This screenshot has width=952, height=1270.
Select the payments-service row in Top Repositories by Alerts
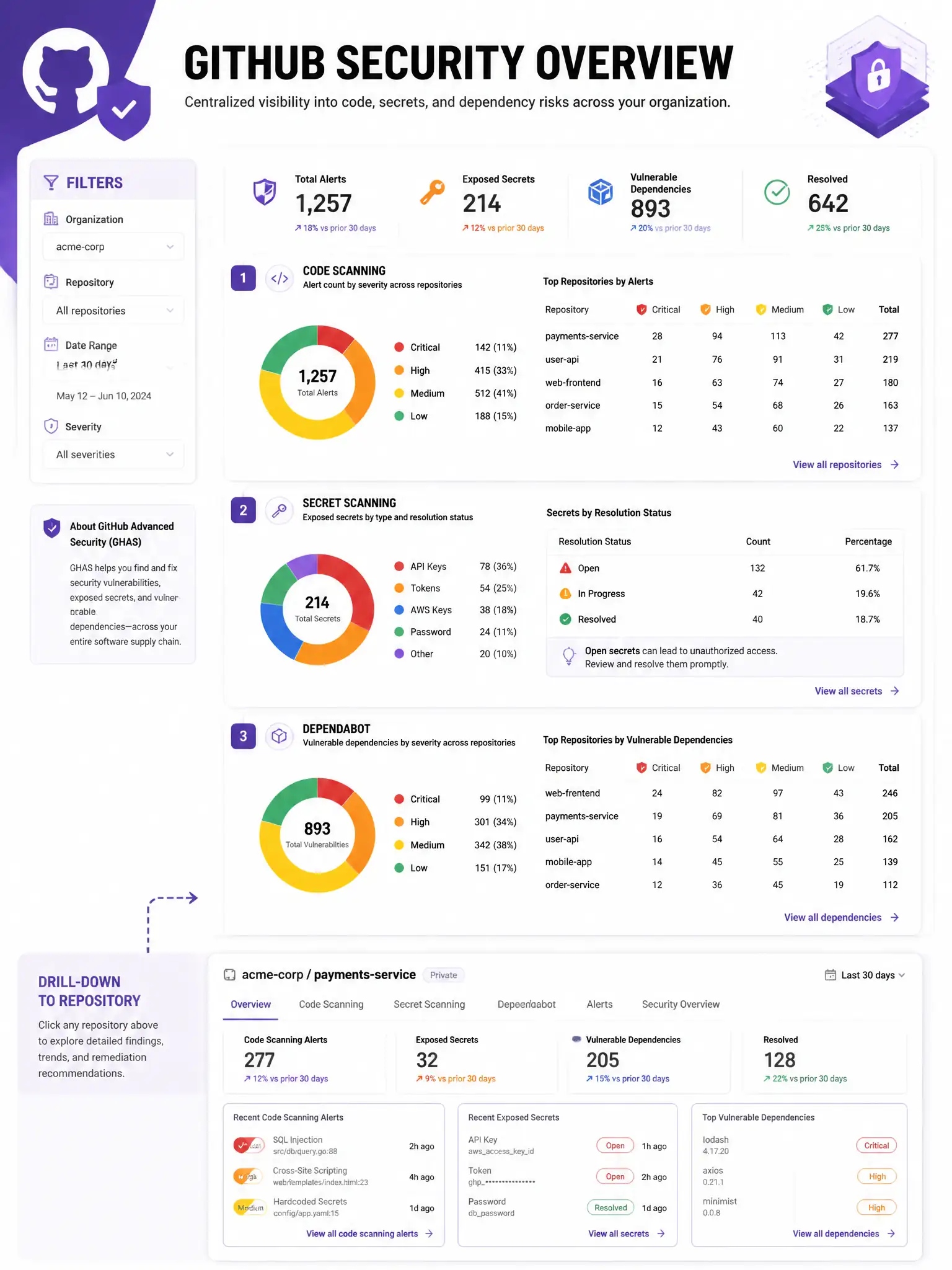[721, 336]
